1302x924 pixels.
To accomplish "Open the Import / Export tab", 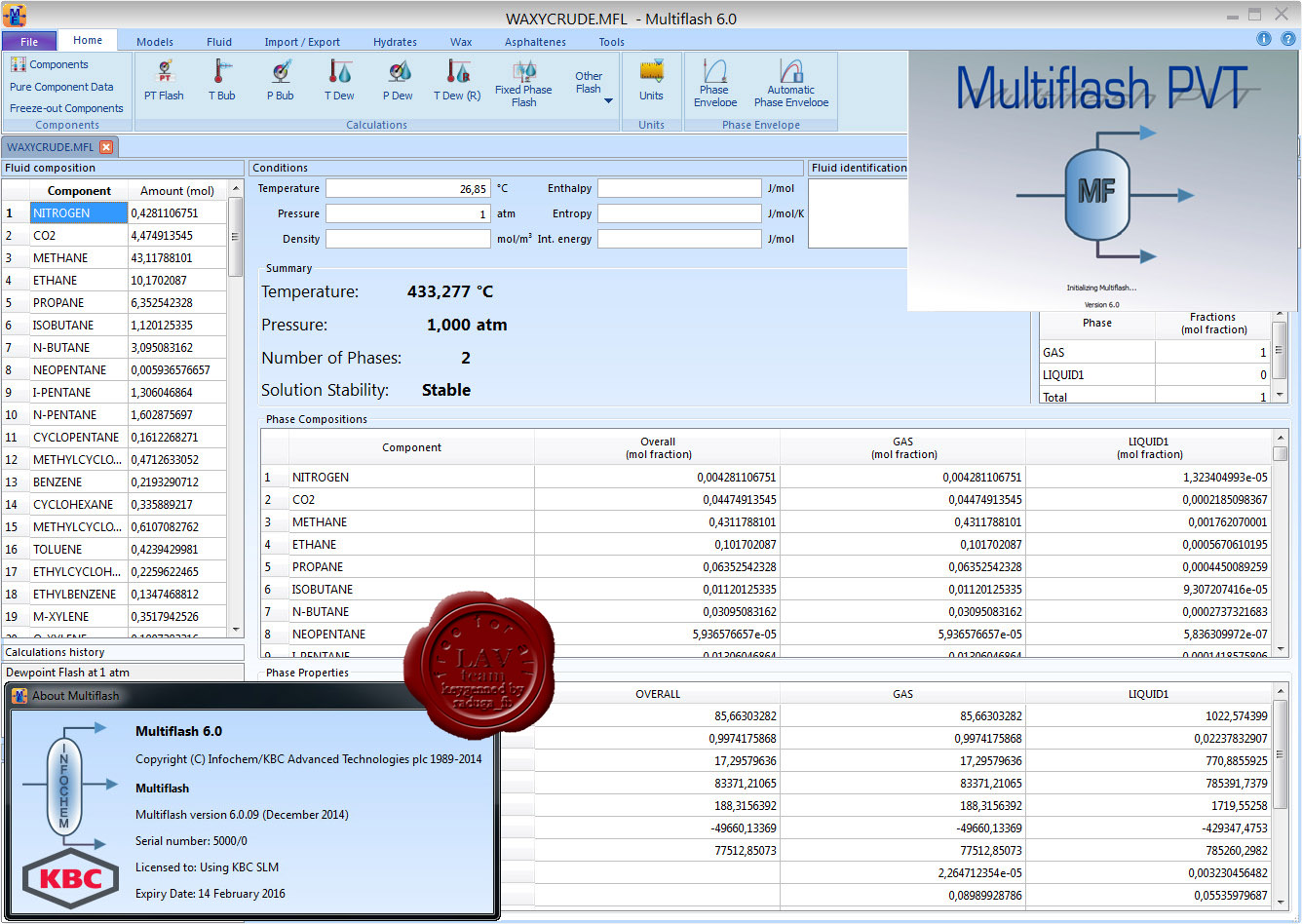I will 302,42.
